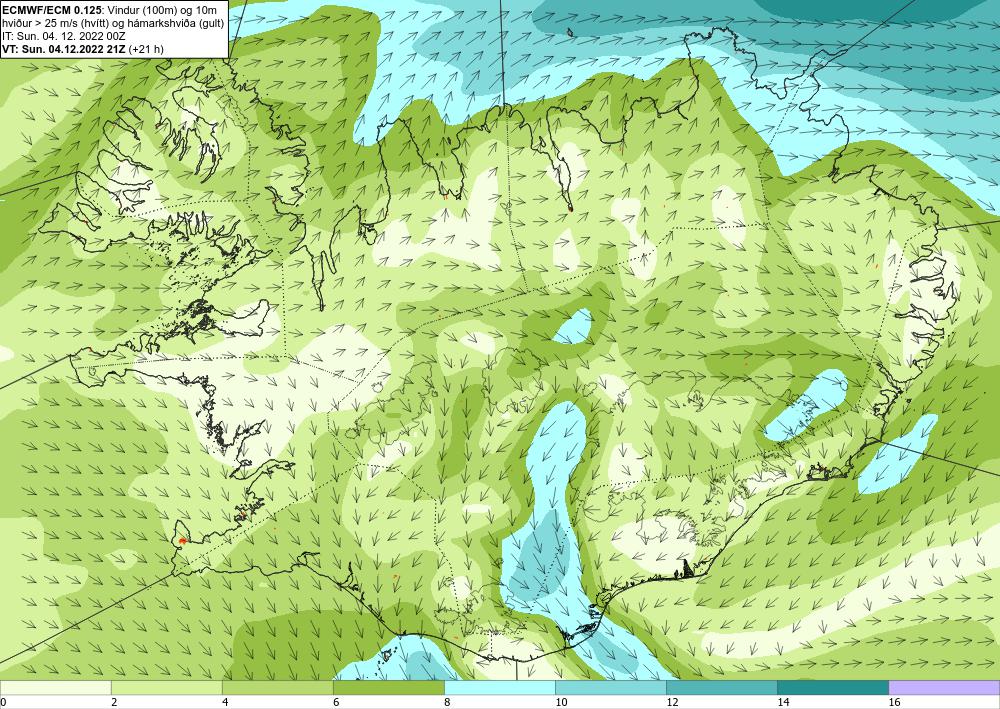Click the 'ECMWF/ECM 0.125' title text
The width and height of the screenshot is (1000, 709).
click(x=52, y=9)
